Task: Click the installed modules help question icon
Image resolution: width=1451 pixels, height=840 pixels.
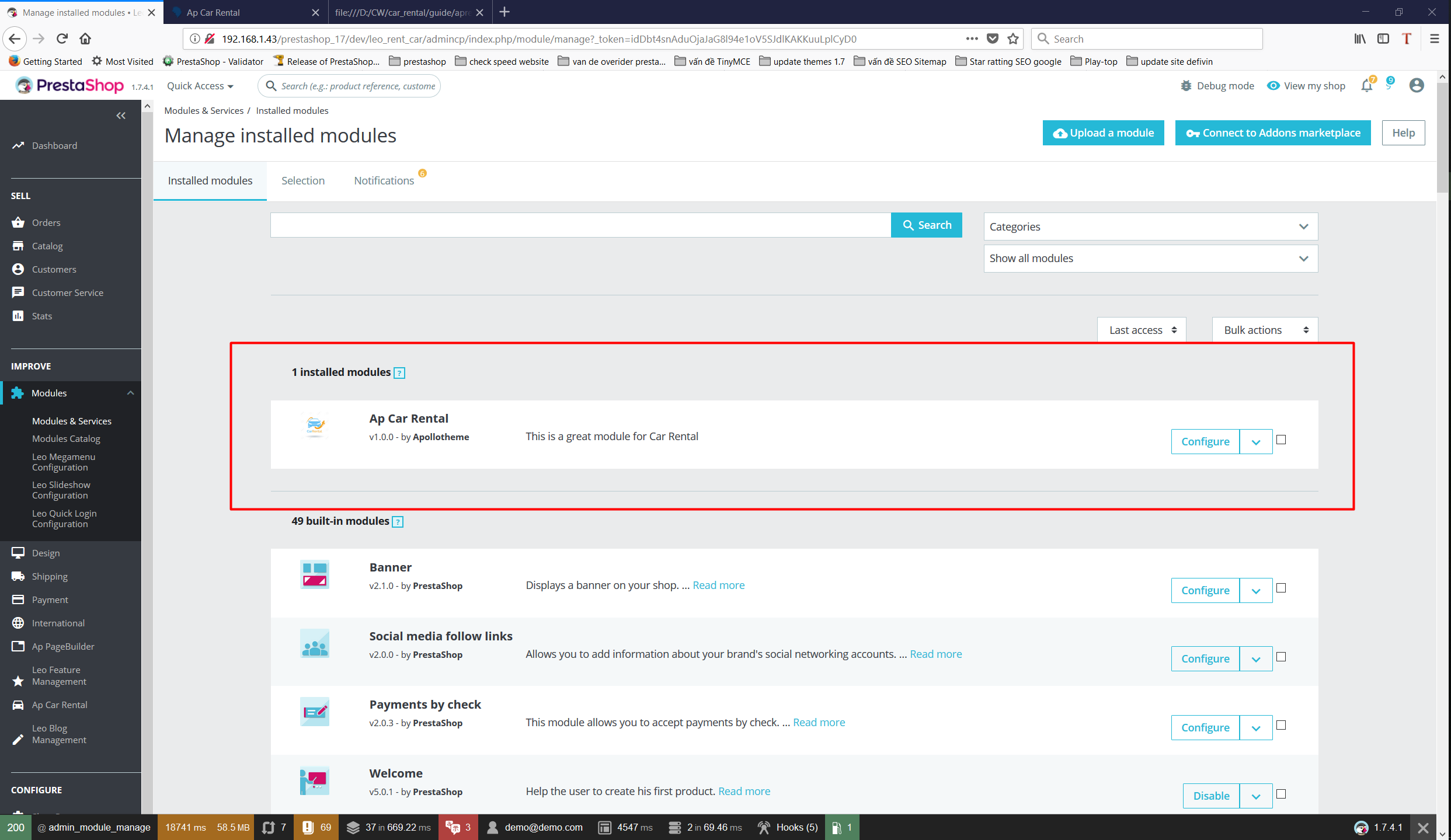Action: [x=399, y=373]
